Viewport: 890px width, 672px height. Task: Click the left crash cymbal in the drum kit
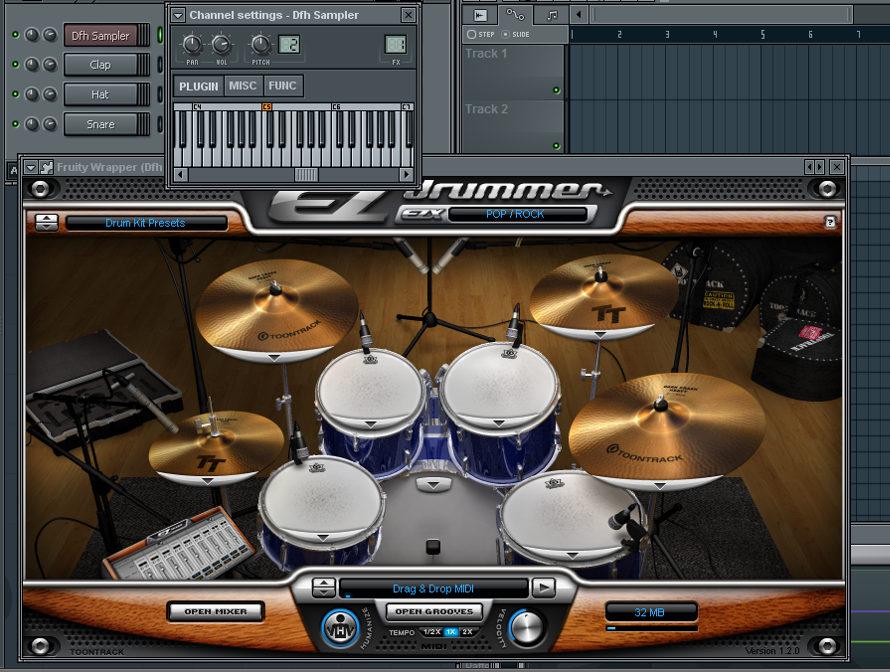tap(276, 309)
